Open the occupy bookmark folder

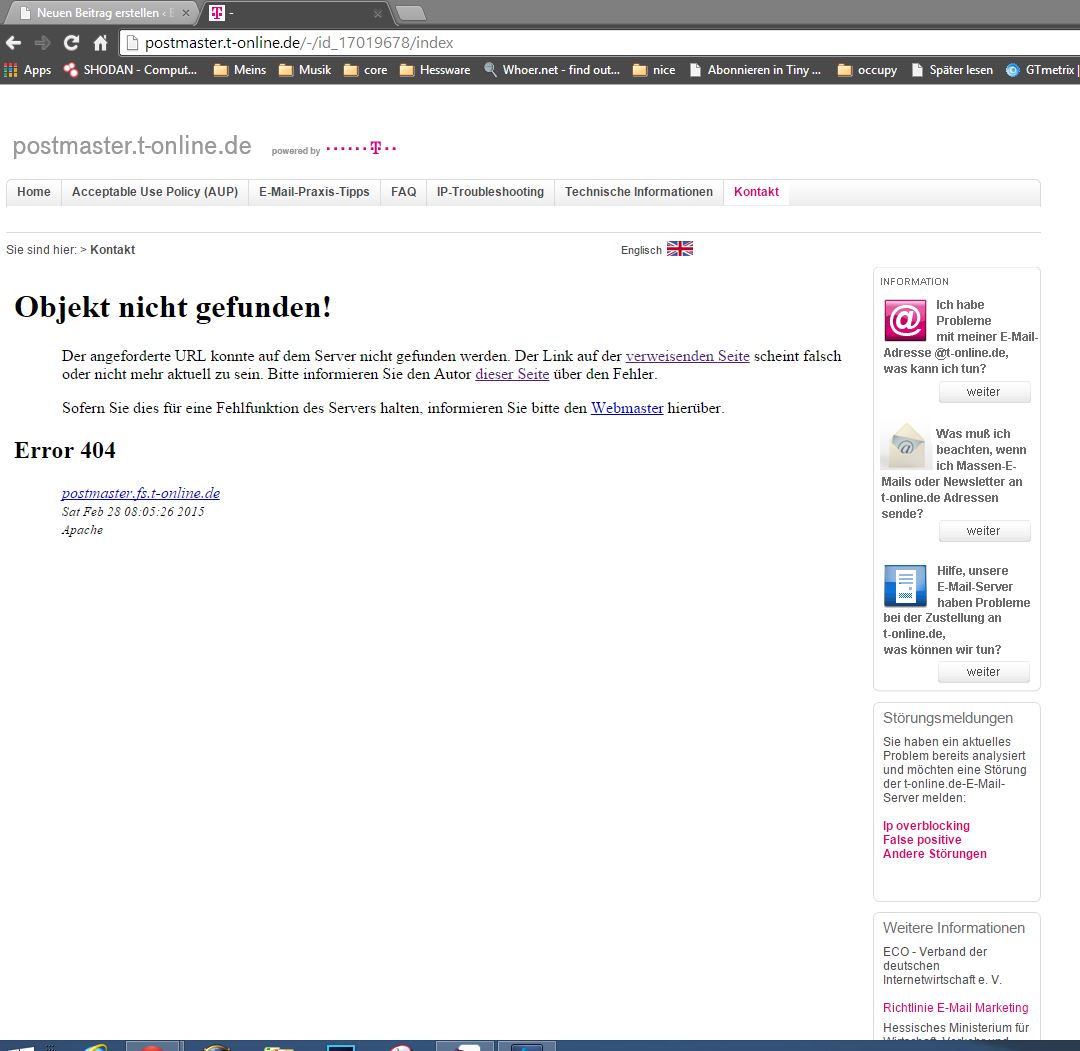click(x=867, y=70)
